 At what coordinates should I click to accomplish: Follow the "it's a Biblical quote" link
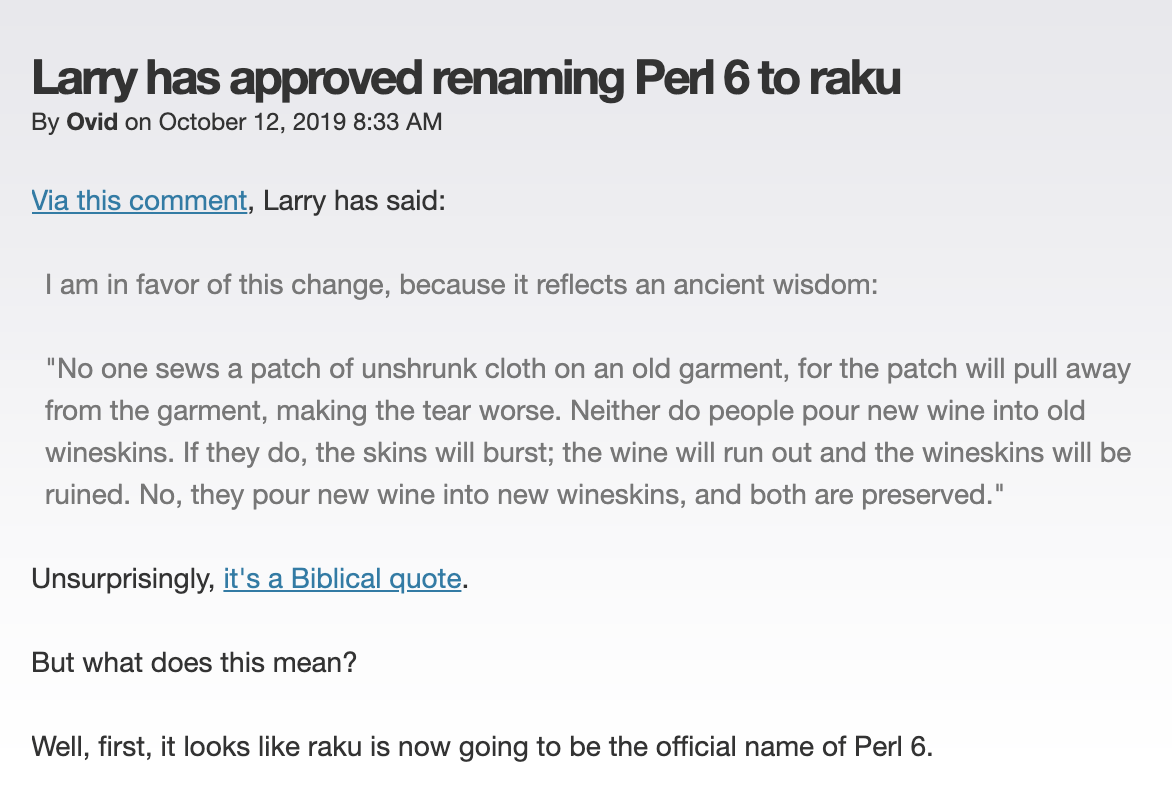[342, 579]
